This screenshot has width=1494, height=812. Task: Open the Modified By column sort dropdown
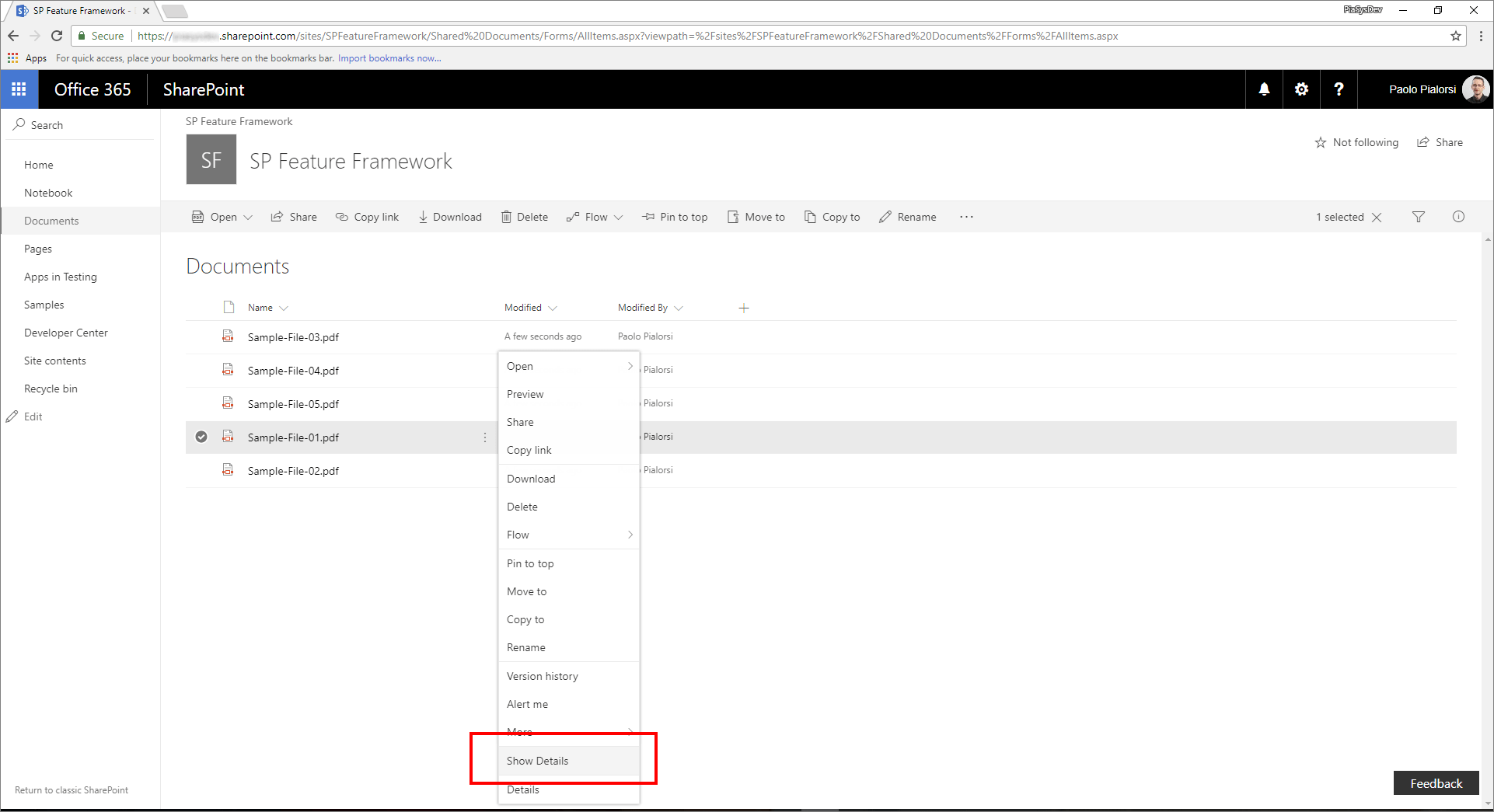pos(678,308)
